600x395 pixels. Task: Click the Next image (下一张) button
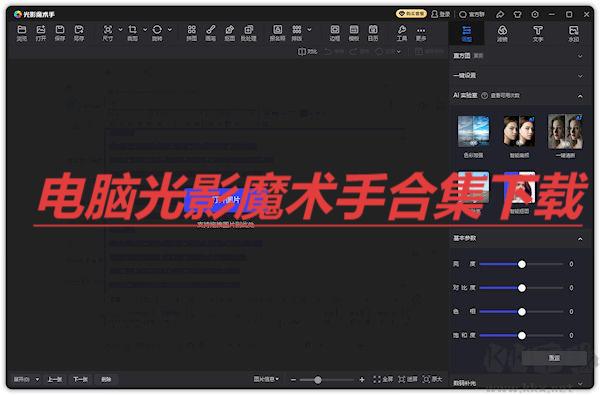[80, 379]
